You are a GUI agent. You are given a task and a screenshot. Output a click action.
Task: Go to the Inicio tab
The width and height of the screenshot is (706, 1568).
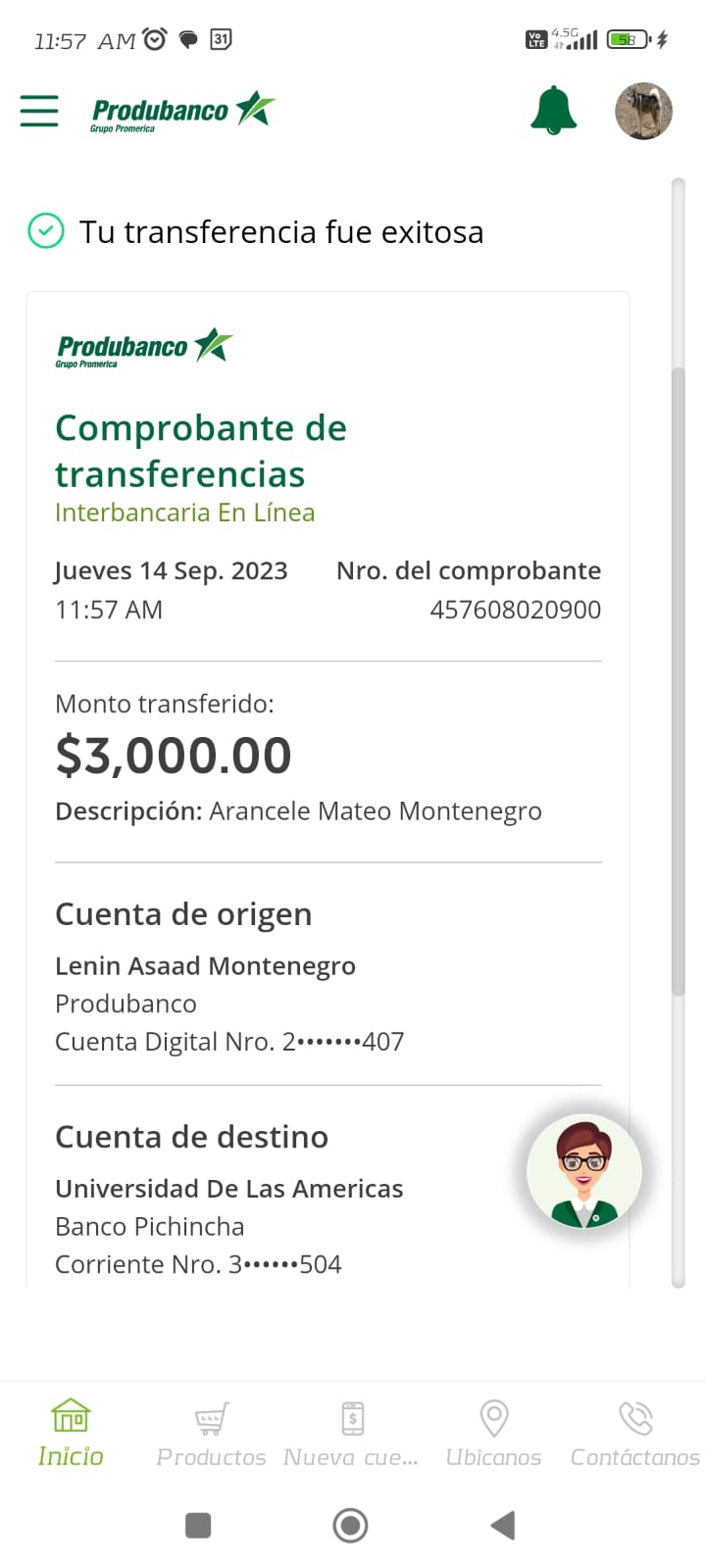(x=71, y=1433)
